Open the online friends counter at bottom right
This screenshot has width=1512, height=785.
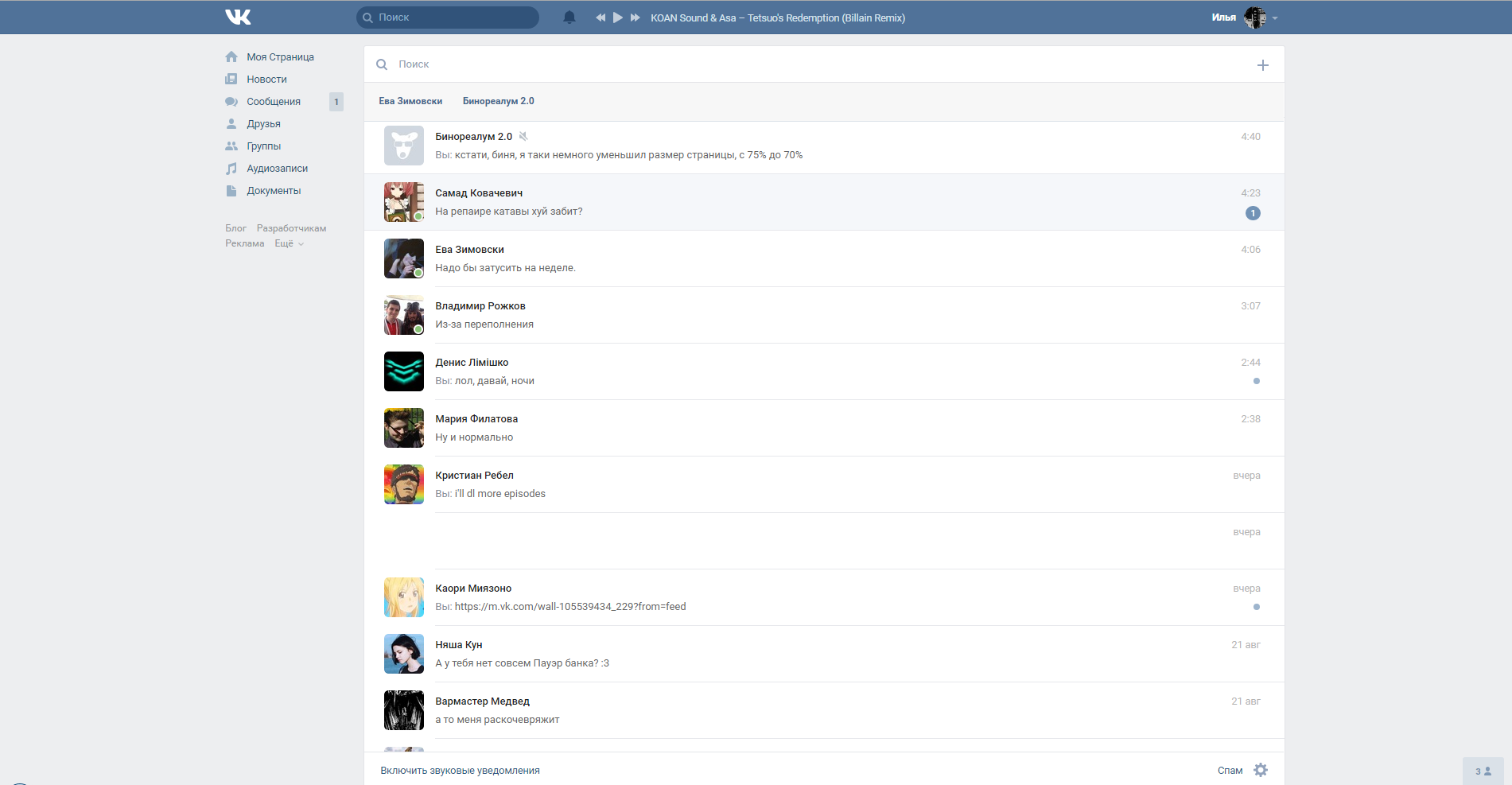tap(1483, 771)
